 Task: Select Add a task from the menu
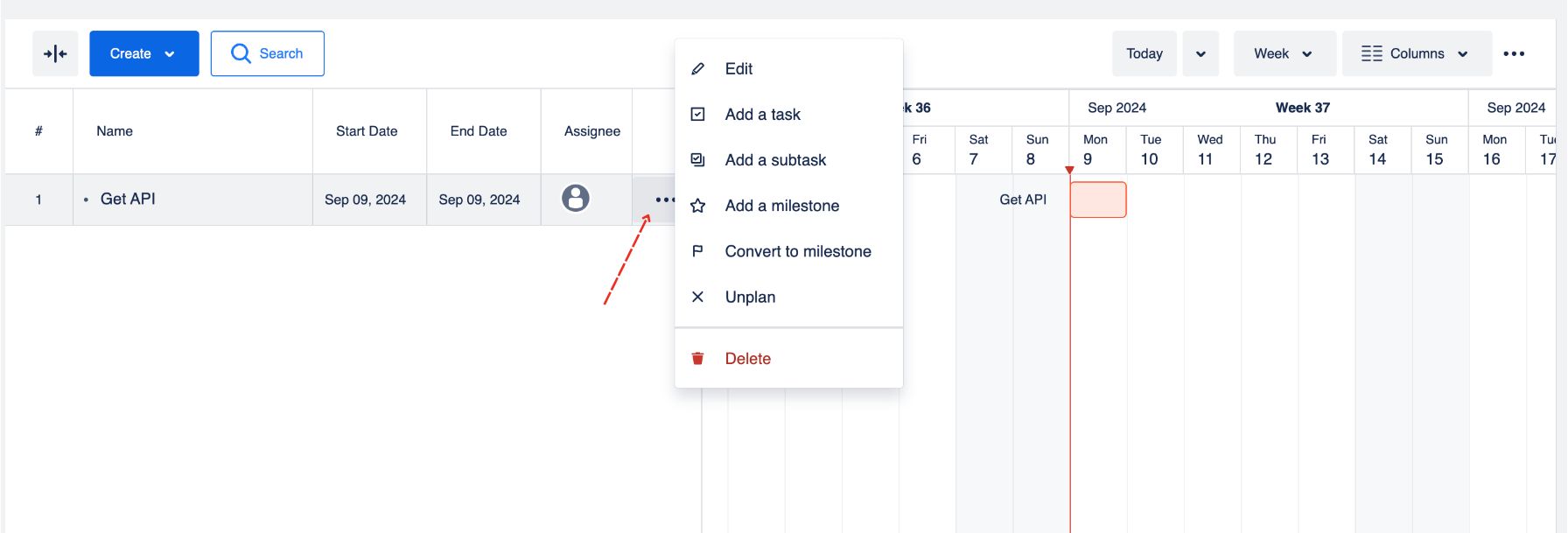(762, 115)
